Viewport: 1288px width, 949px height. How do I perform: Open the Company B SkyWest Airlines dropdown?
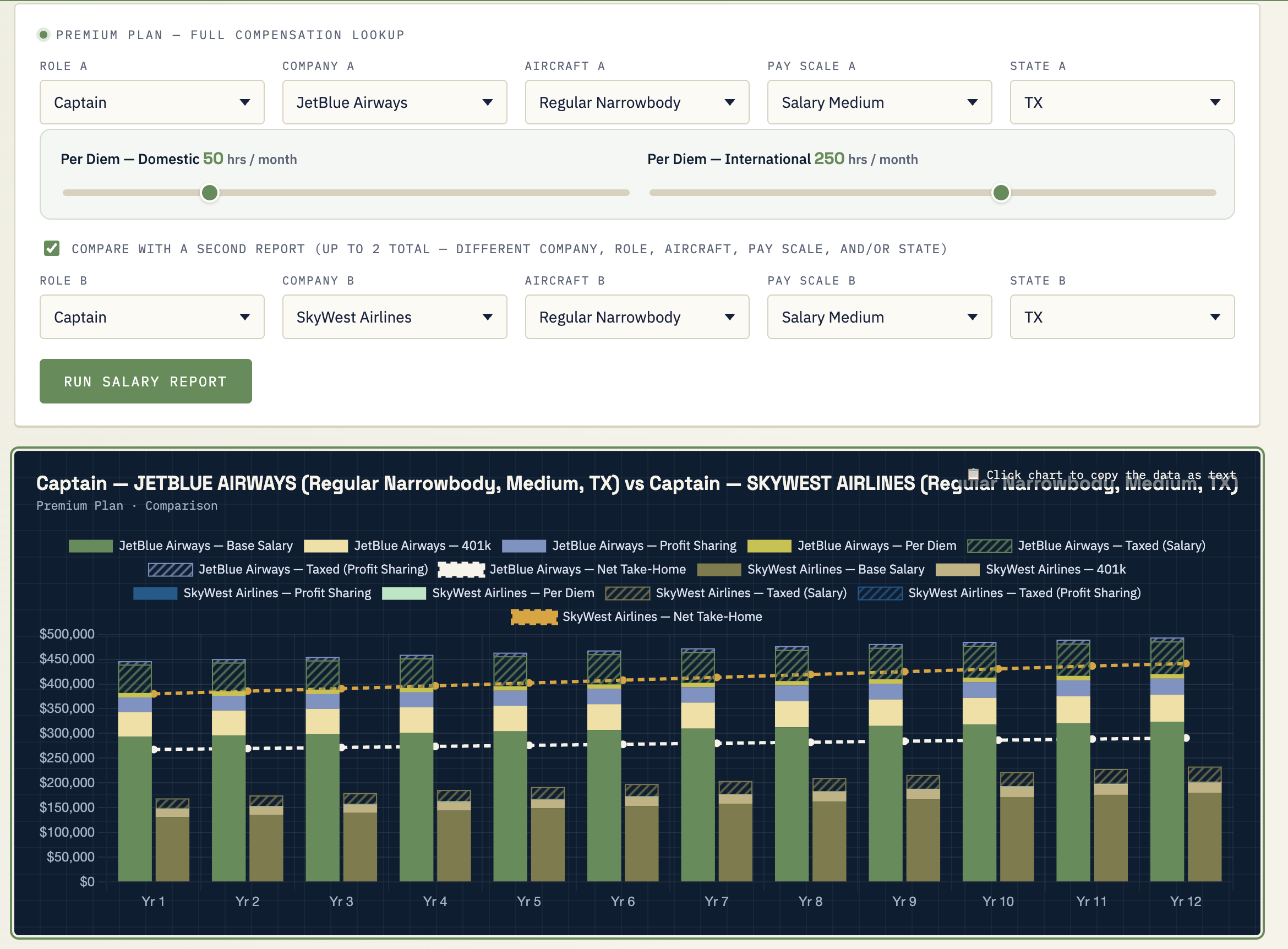pos(394,317)
